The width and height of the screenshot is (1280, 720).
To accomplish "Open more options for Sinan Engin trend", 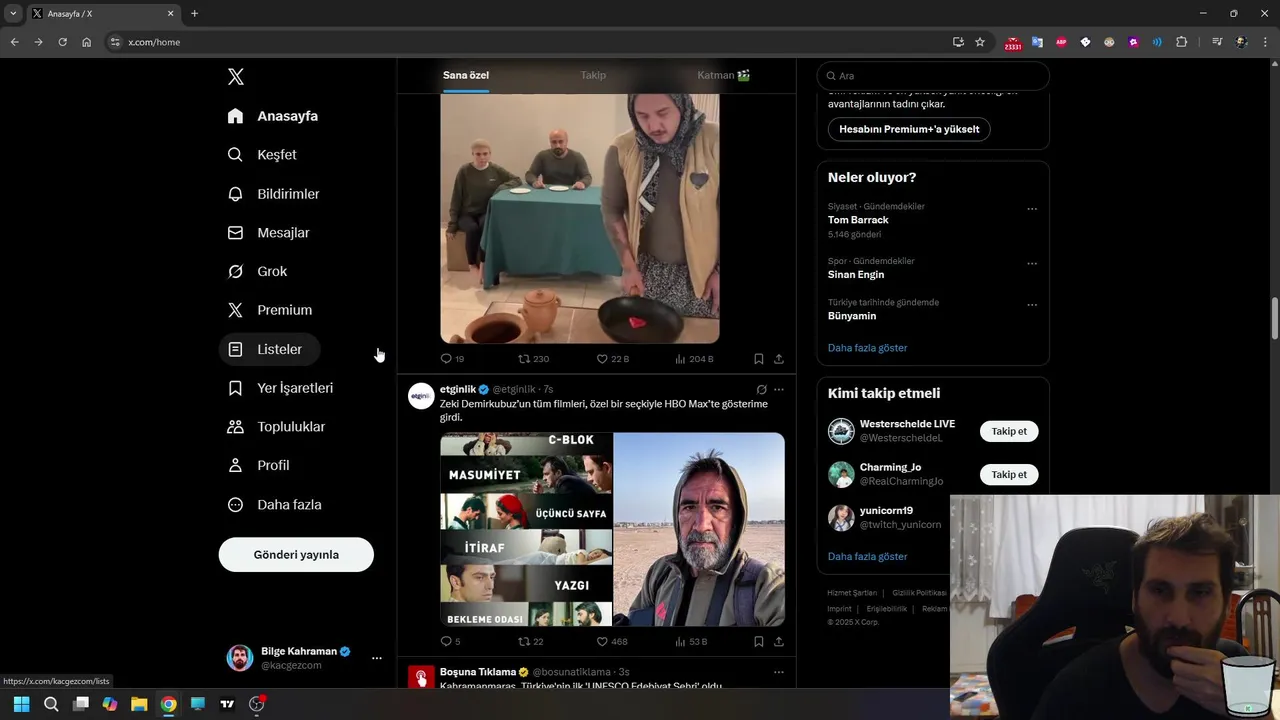I will tap(1032, 264).
